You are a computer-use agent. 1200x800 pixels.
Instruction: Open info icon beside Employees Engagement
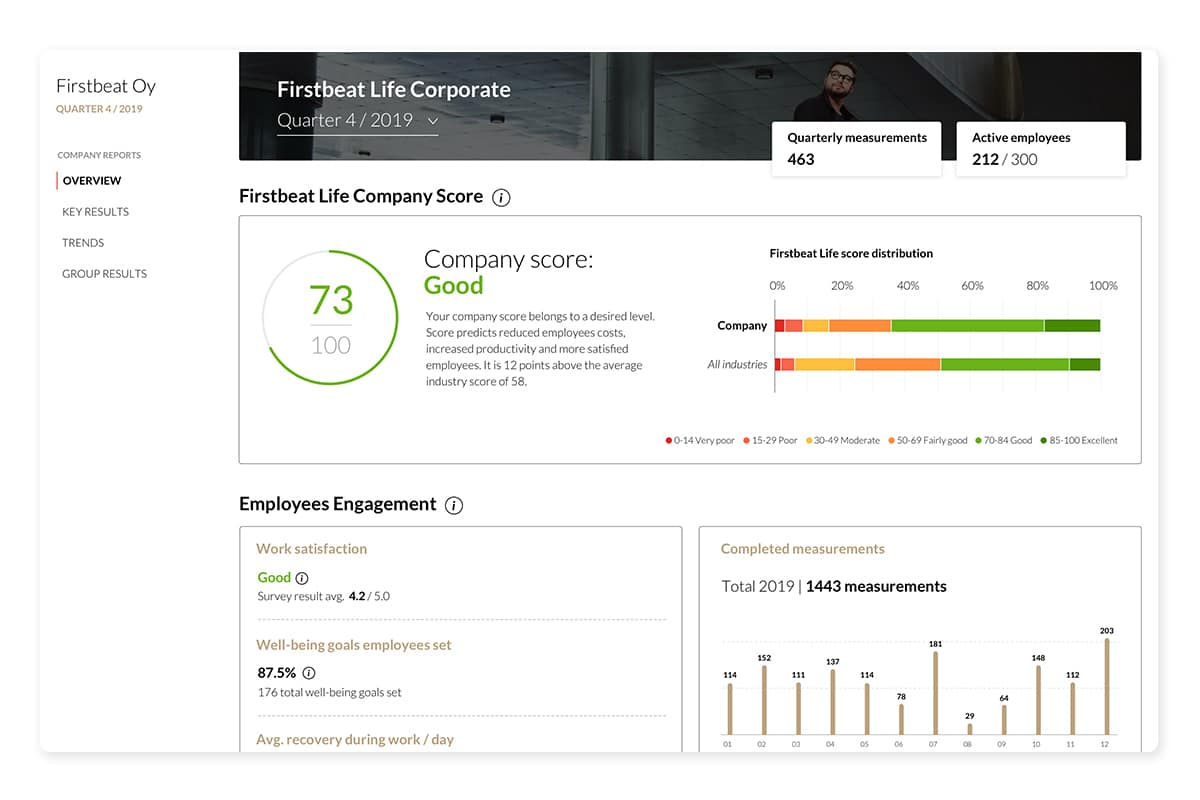pyautogui.click(x=454, y=505)
